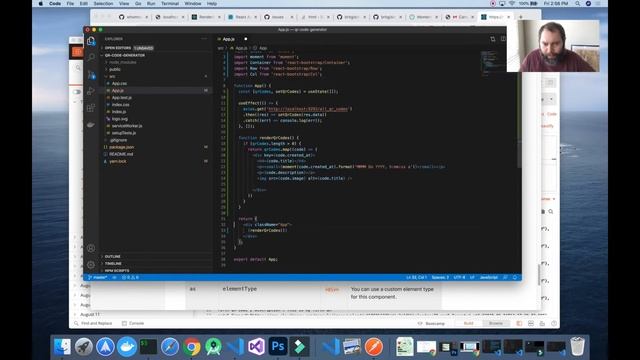
Task: Click the master branch indicator
Action: [x=97, y=278]
